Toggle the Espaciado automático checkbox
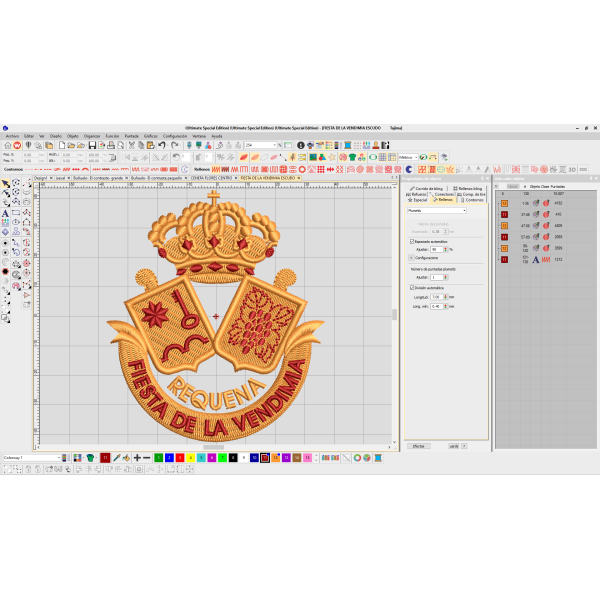Viewport: 600px width, 600px height. [x=412, y=241]
